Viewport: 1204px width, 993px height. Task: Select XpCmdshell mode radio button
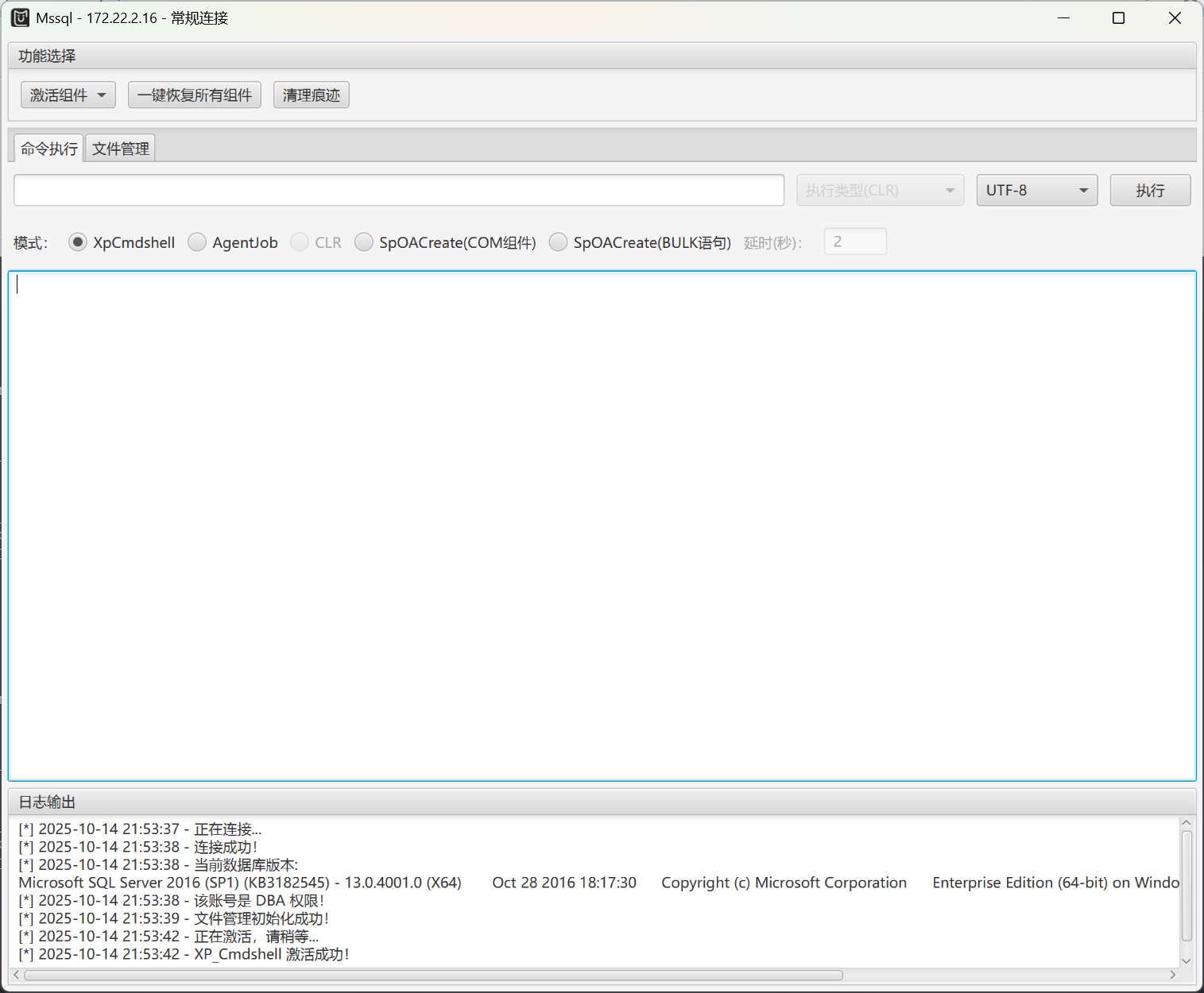point(78,242)
